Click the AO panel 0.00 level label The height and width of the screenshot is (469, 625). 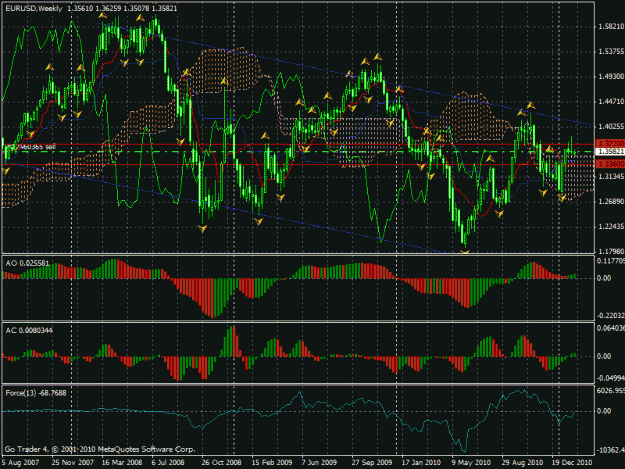tap(604, 278)
